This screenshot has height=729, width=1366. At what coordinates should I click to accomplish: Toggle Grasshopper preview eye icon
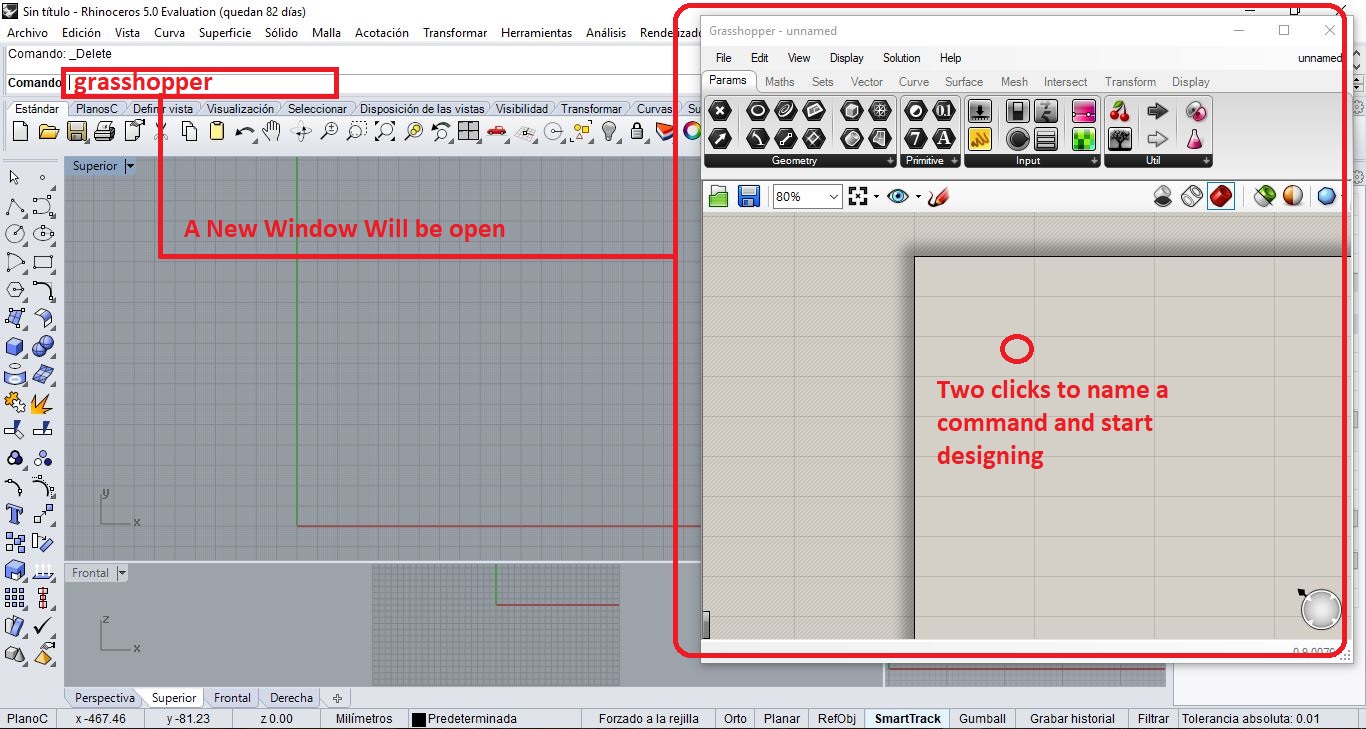tap(898, 196)
